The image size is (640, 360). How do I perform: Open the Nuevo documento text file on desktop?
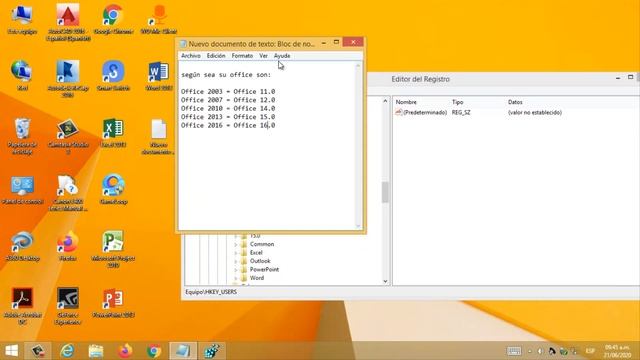click(158, 136)
